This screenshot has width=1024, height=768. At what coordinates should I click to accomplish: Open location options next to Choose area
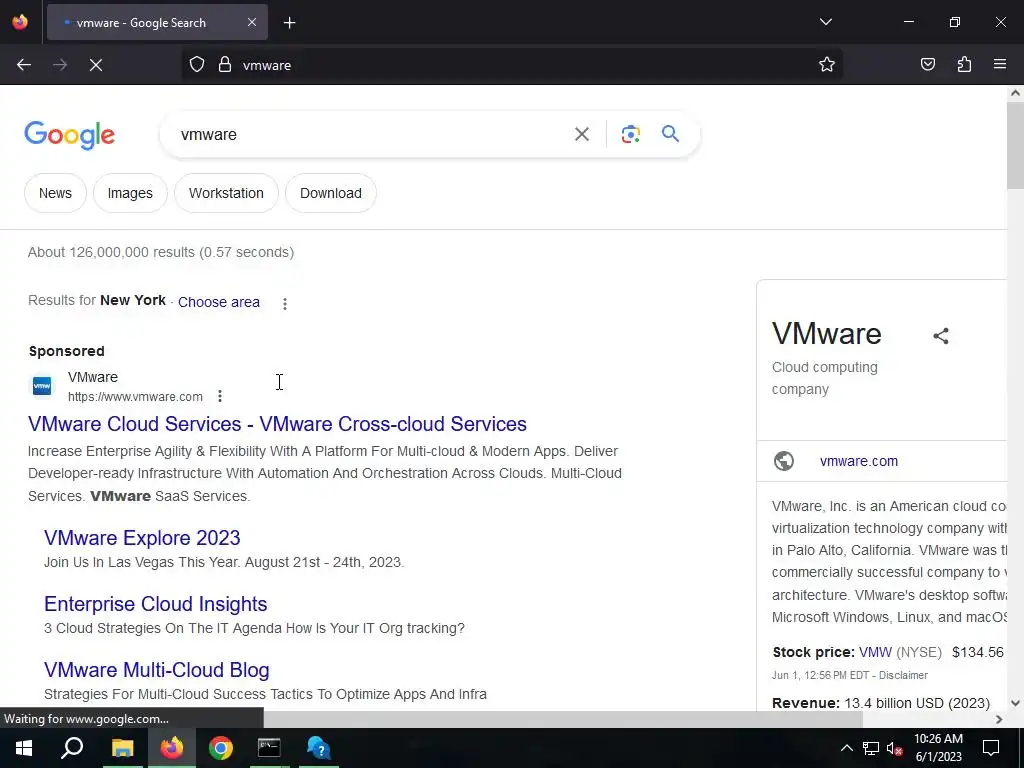click(285, 304)
